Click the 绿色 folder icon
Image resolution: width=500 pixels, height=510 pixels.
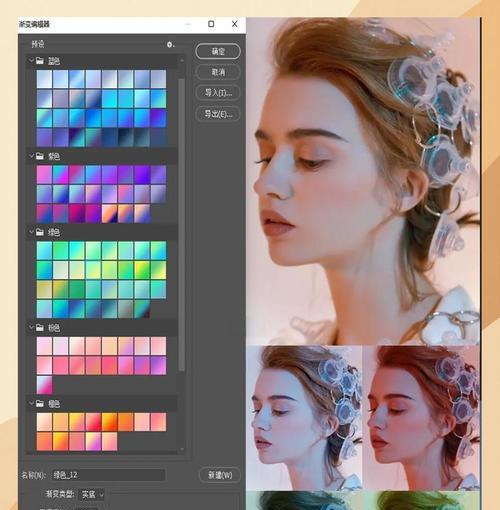tap(40, 232)
